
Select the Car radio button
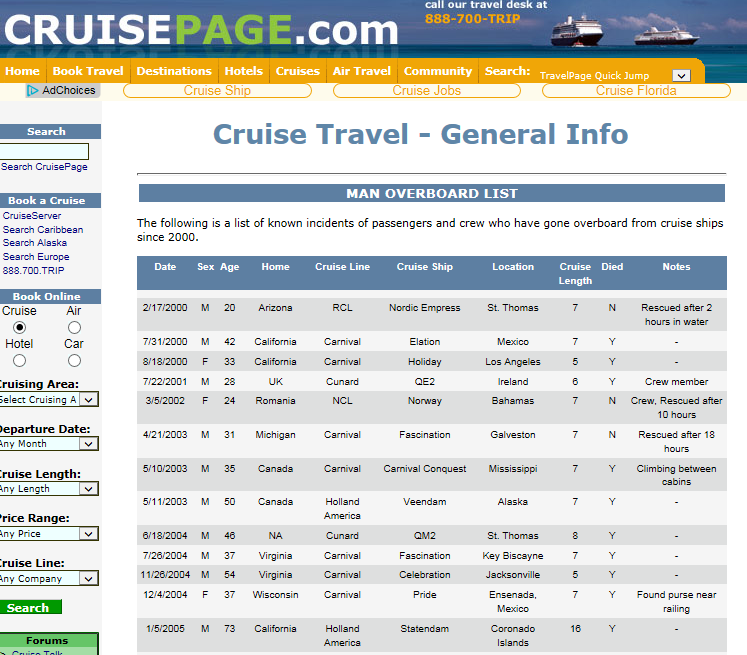[74, 361]
